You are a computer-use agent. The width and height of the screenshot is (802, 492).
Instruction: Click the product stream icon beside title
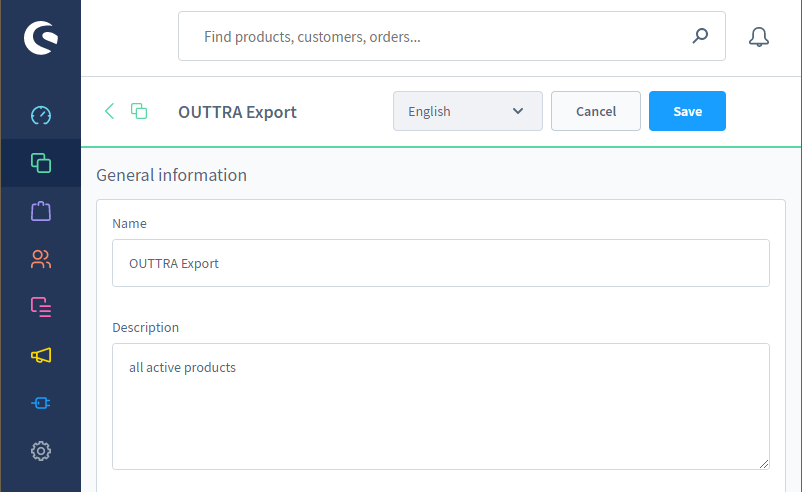(139, 111)
